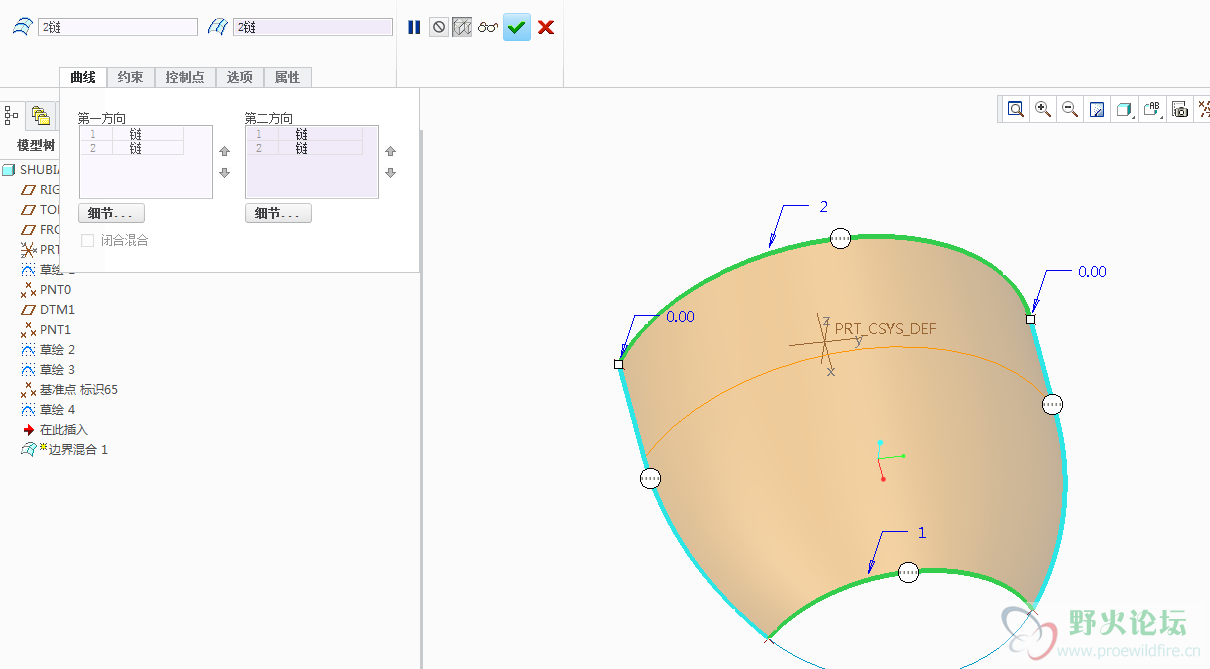Select the no preview mode icon
1210x669 pixels.
[439, 28]
